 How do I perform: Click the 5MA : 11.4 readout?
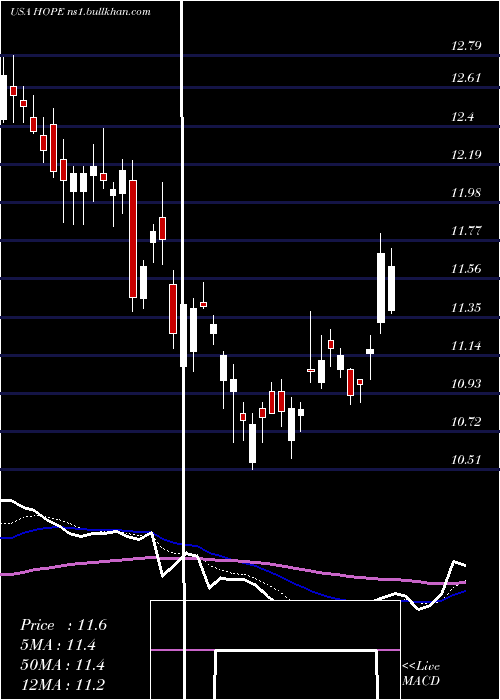(58, 645)
